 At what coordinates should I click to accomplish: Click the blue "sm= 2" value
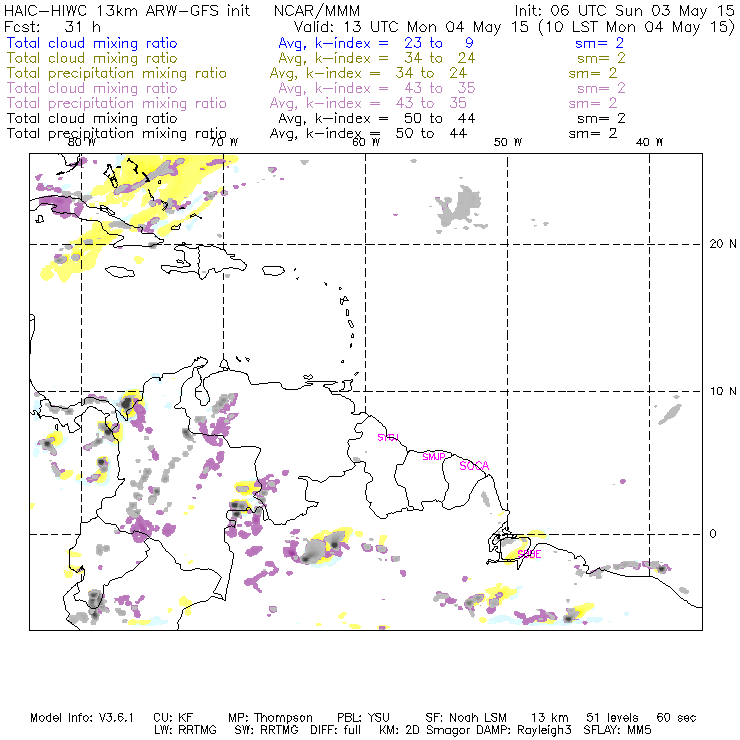(x=599, y=43)
